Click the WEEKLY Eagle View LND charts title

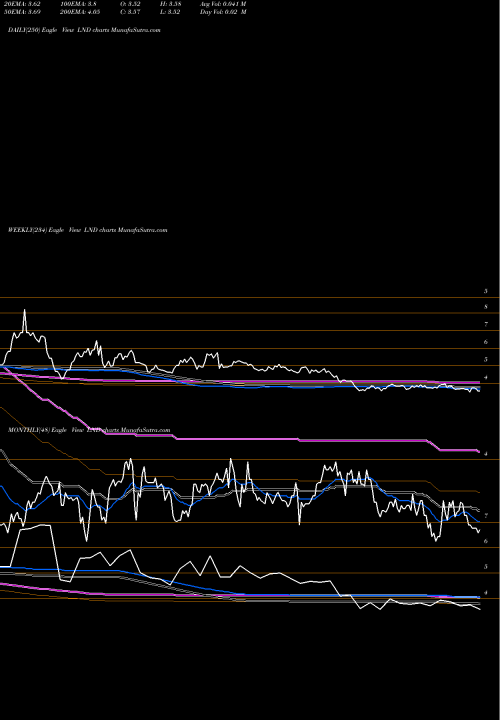click(x=88, y=230)
